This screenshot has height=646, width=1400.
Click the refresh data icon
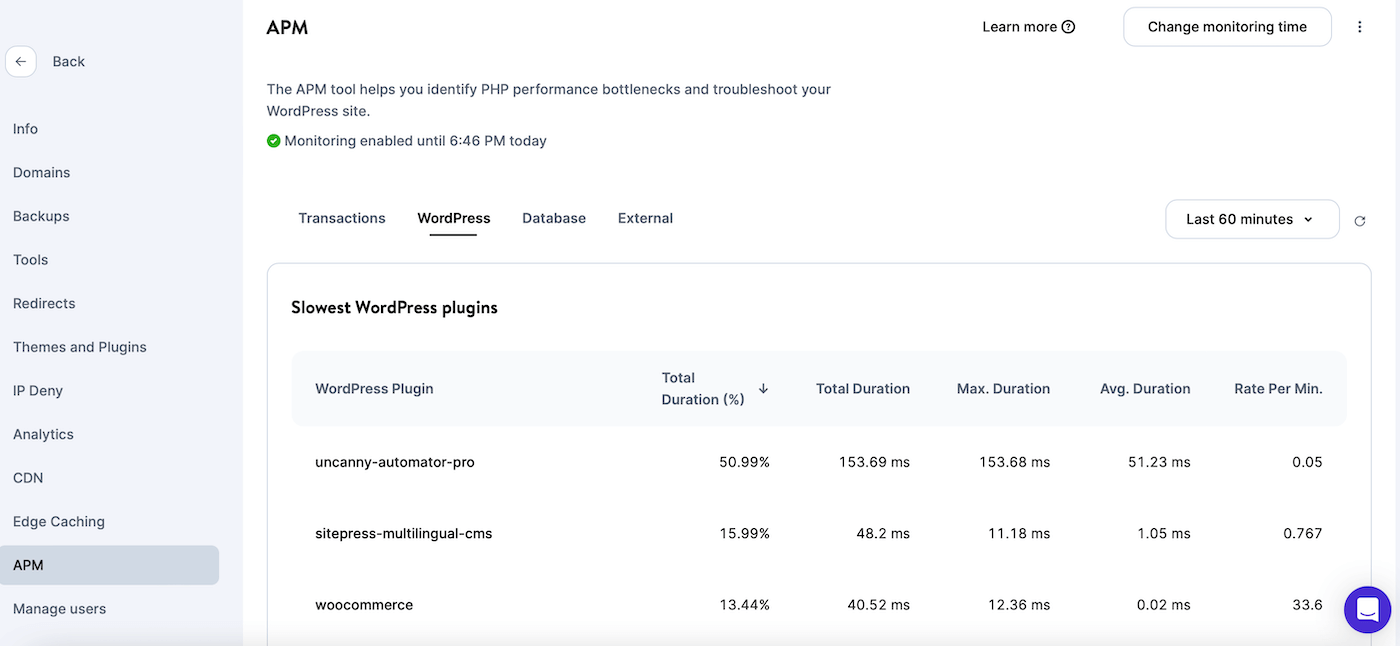point(1359,221)
